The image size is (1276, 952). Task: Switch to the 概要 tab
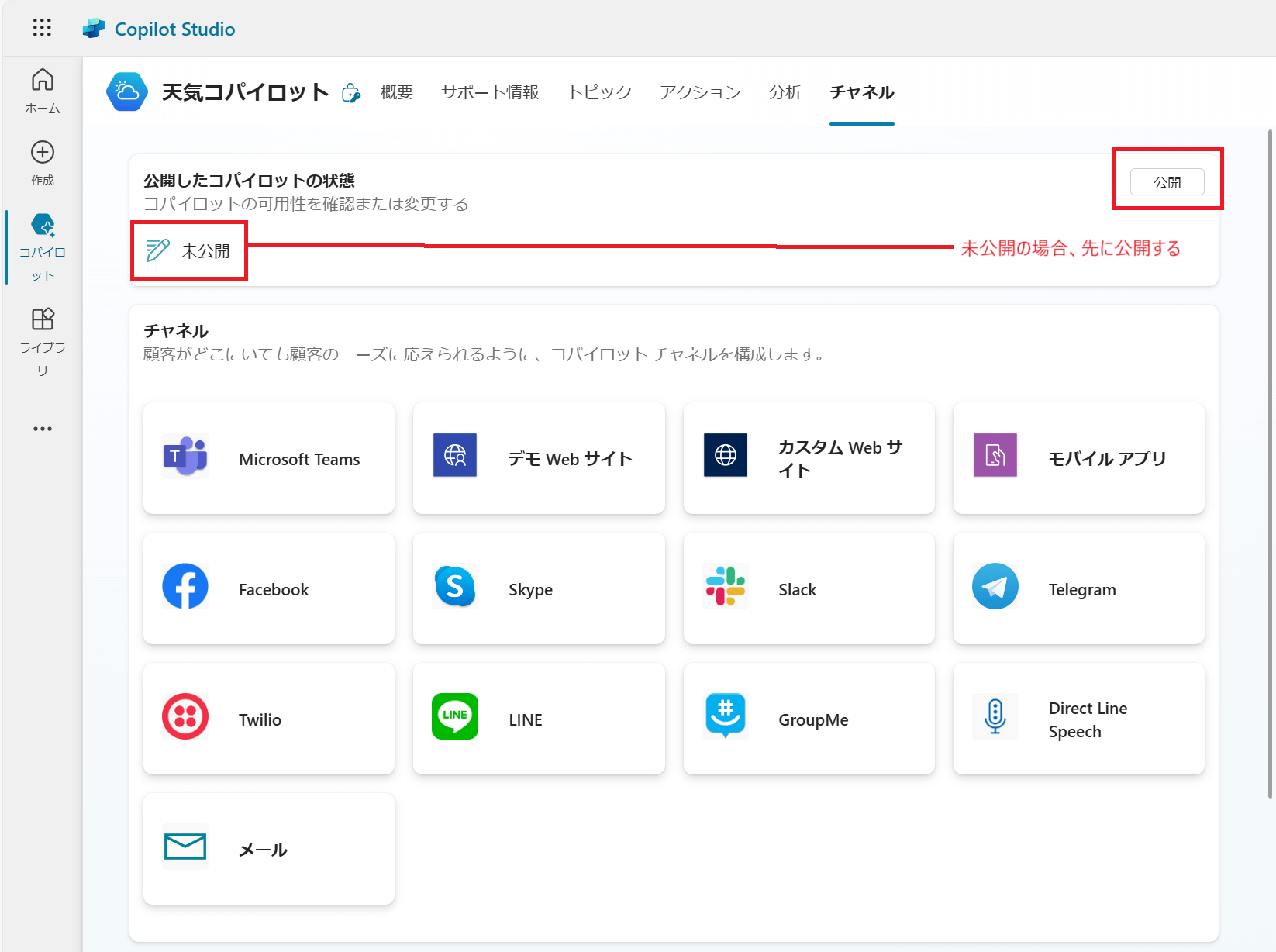pyautogui.click(x=397, y=92)
